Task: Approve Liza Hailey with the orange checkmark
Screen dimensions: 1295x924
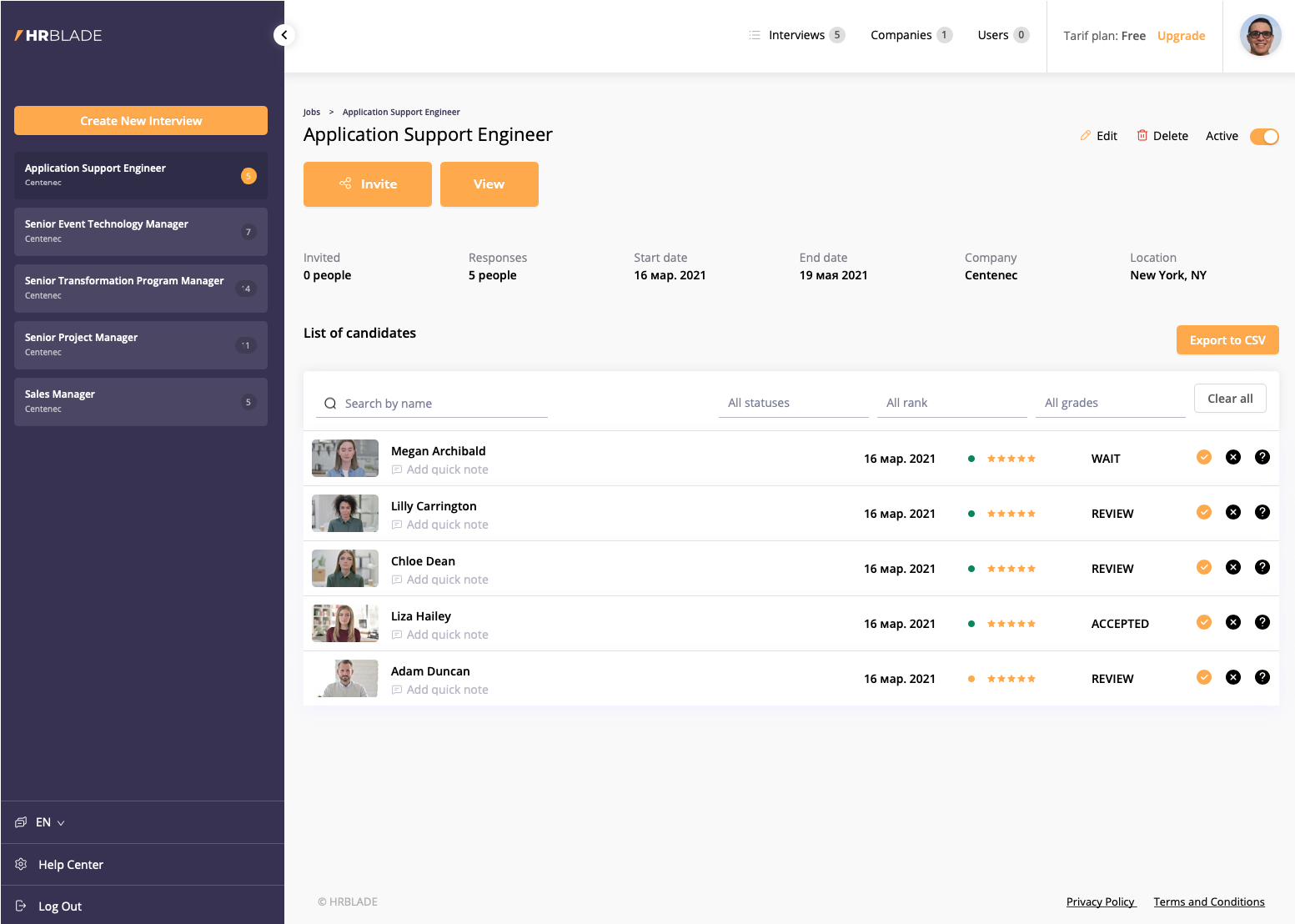Action: click(1204, 622)
